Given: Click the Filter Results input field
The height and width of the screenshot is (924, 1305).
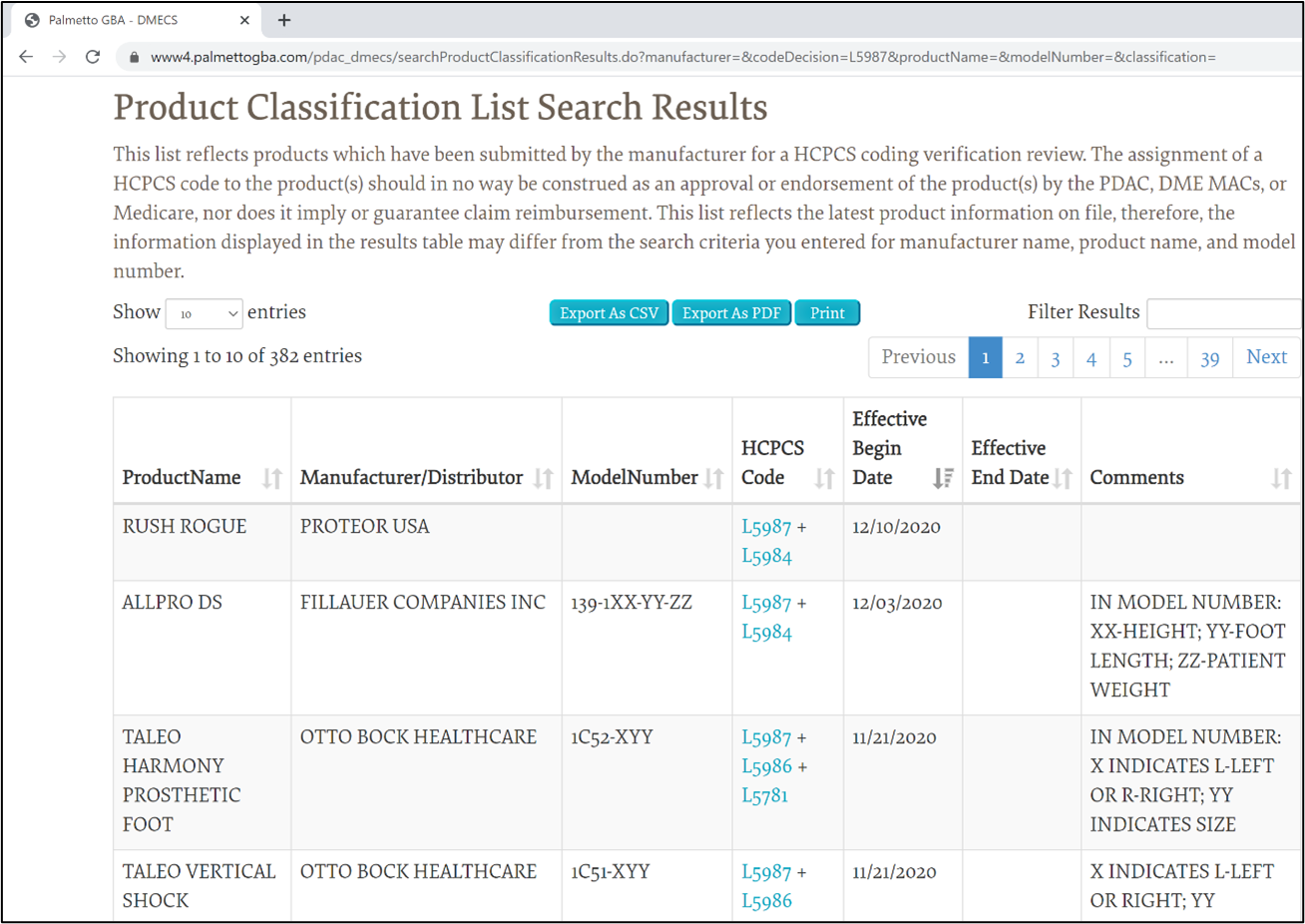Looking at the screenshot, I should click(1224, 313).
